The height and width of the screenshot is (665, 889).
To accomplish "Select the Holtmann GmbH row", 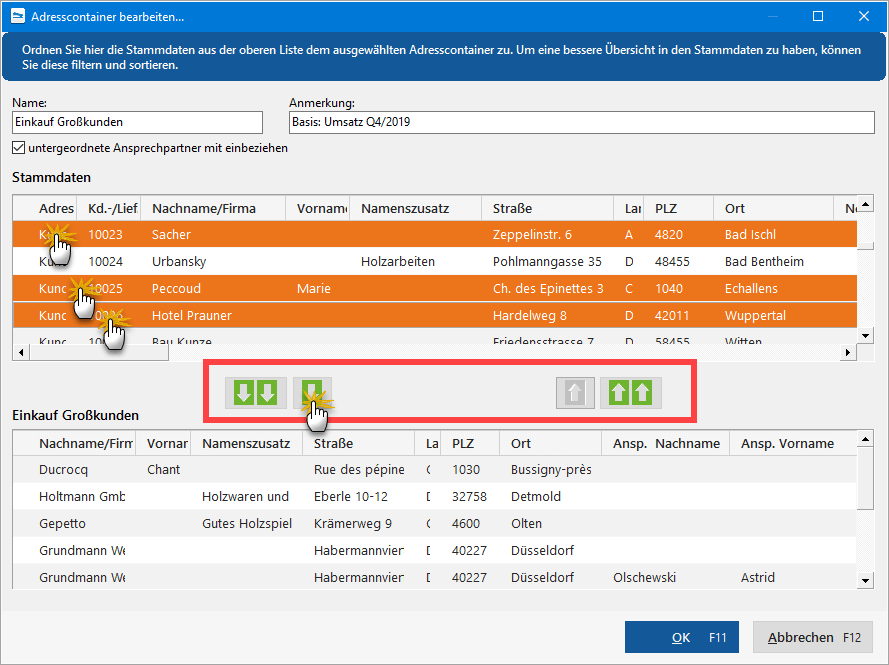I will click(434, 496).
